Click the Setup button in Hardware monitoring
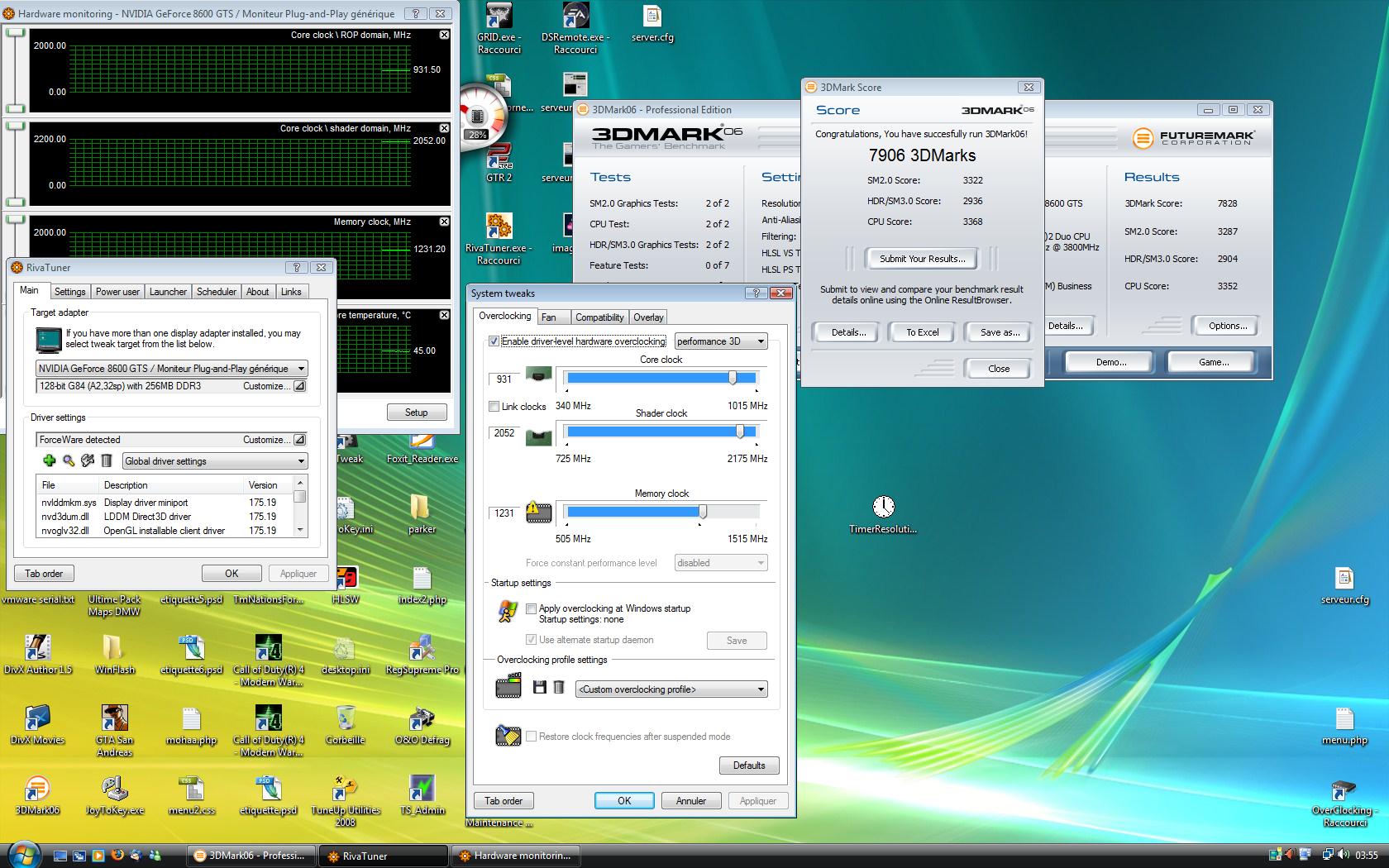This screenshot has width=1389, height=868. pyautogui.click(x=417, y=413)
